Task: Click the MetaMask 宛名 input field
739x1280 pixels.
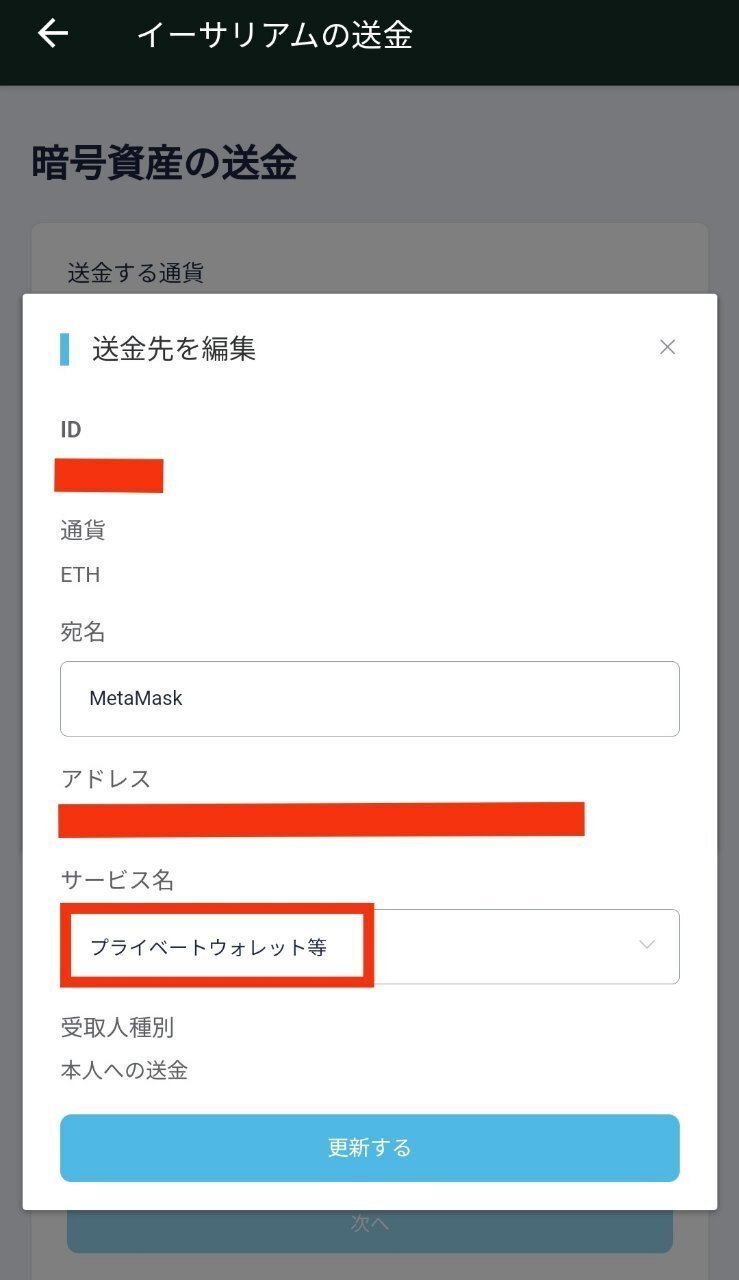Action: point(370,698)
